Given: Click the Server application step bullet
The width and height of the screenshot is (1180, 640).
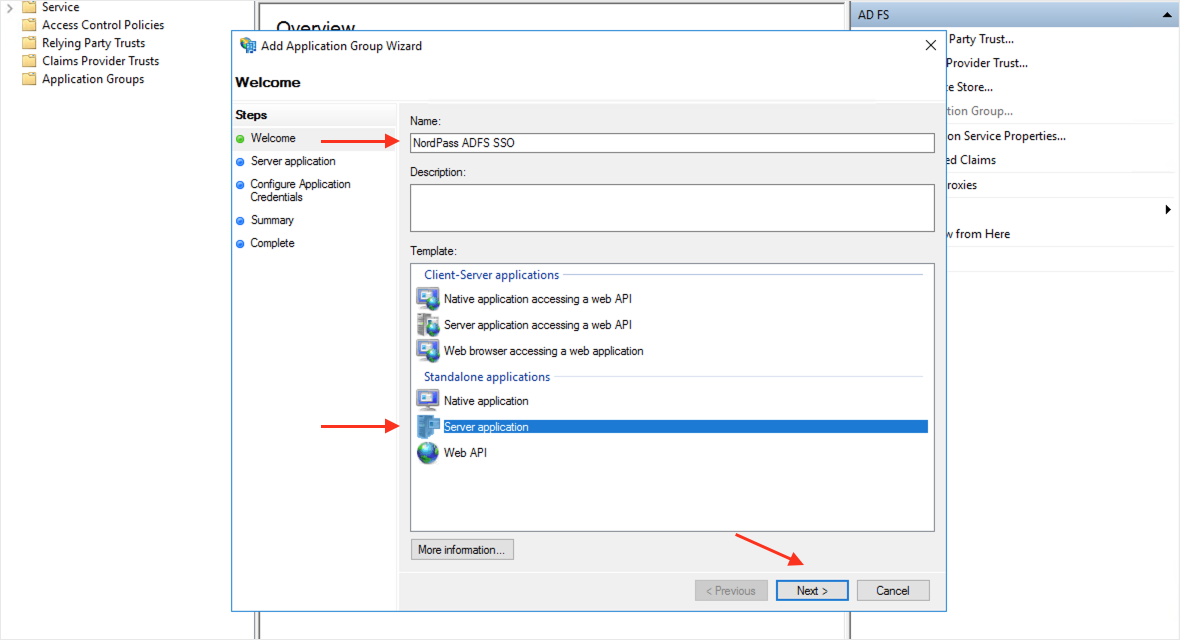Looking at the screenshot, I should (240, 162).
